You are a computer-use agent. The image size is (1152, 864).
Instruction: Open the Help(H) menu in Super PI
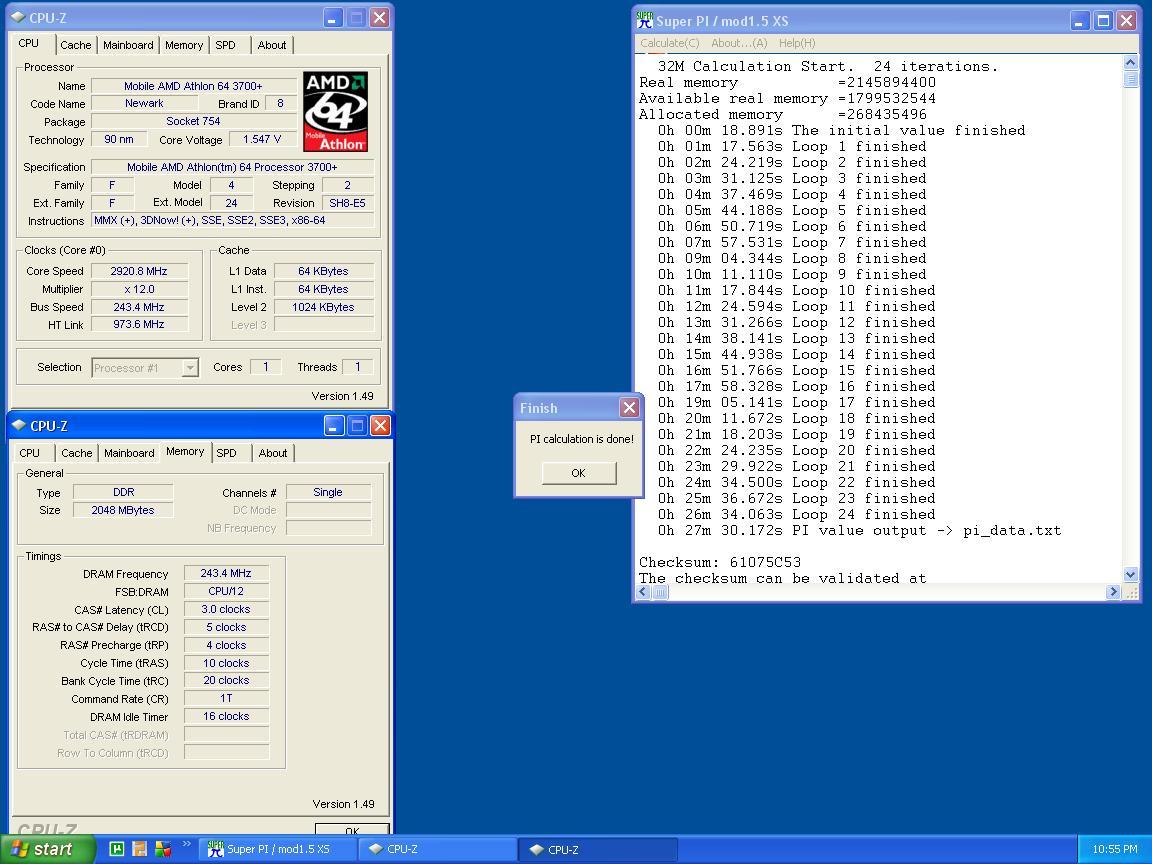coord(797,43)
